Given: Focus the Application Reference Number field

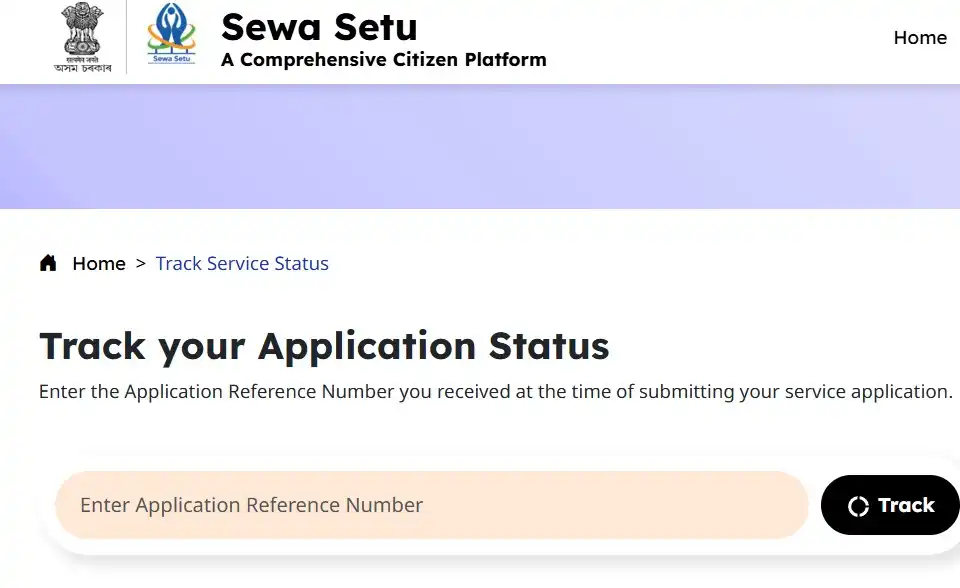Looking at the screenshot, I should point(432,505).
